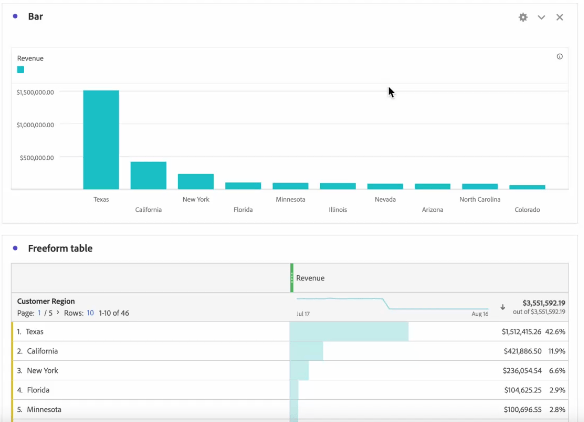Click the Revenue legend color swatch

coord(20,70)
